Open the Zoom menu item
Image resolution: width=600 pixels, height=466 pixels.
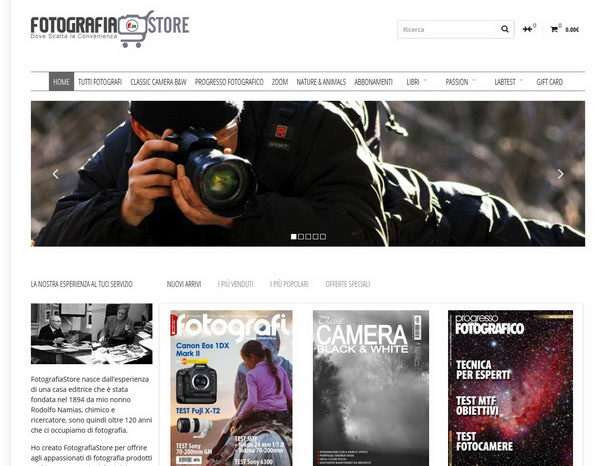280,82
